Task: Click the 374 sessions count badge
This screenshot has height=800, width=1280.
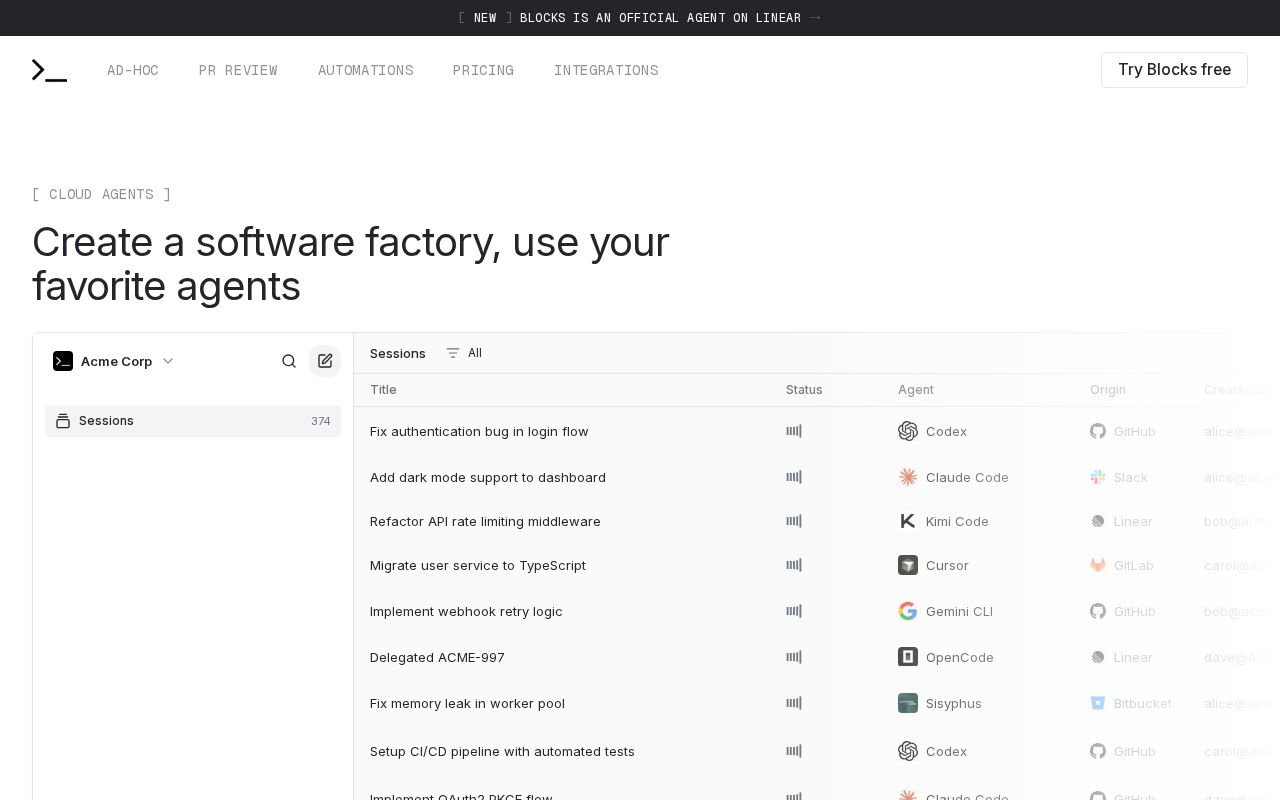Action: pos(320,421)
